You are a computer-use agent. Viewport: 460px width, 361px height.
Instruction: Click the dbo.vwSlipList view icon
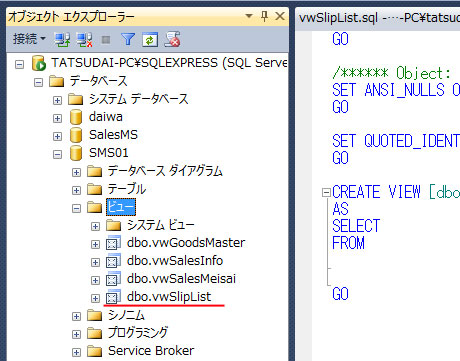[x=113, y=297]
